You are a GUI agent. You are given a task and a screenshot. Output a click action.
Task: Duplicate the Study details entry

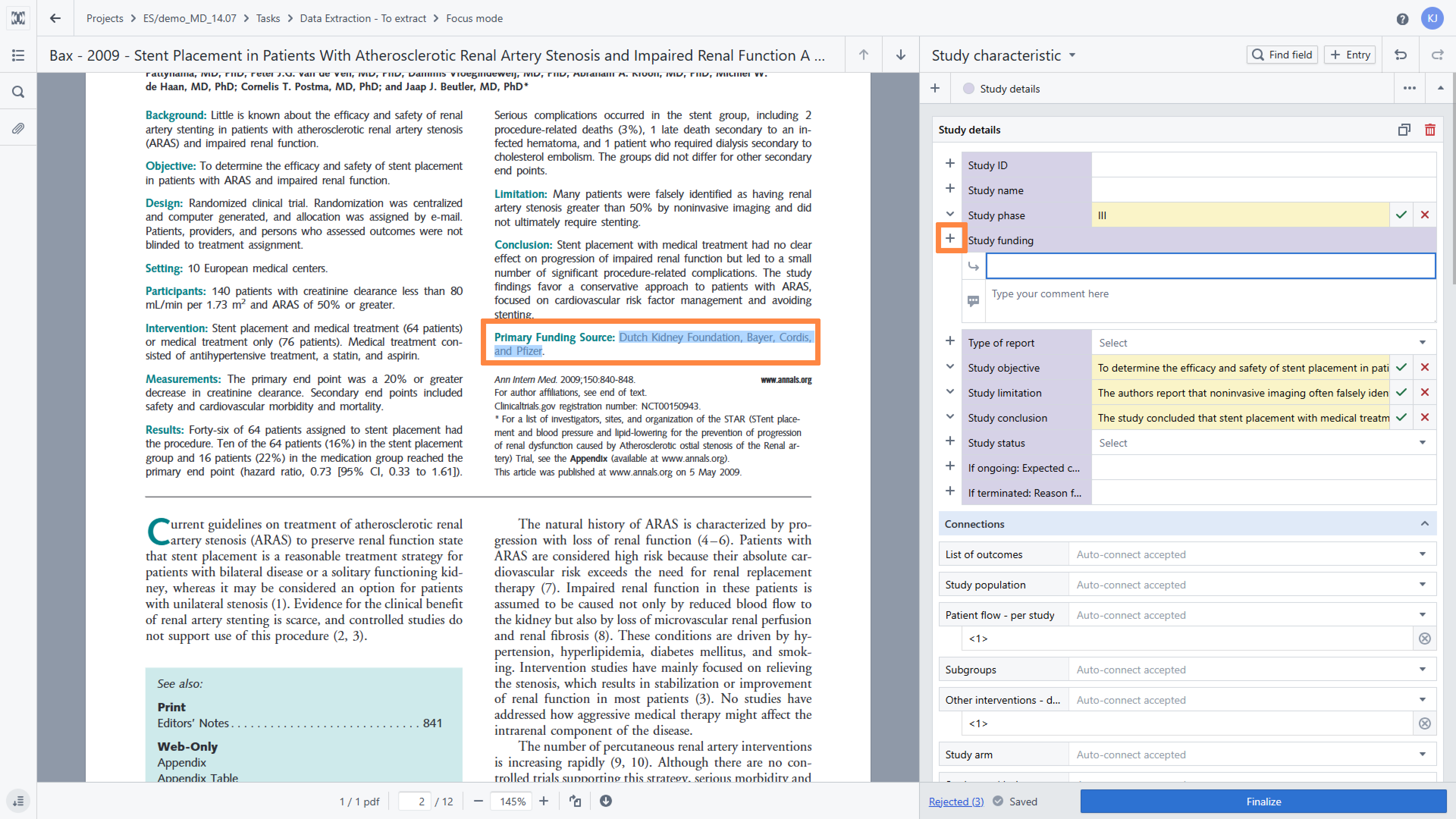1404,130
